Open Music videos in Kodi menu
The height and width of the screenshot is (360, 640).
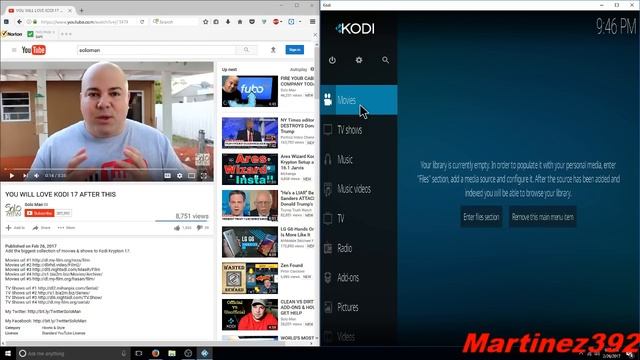coord(359,189)
